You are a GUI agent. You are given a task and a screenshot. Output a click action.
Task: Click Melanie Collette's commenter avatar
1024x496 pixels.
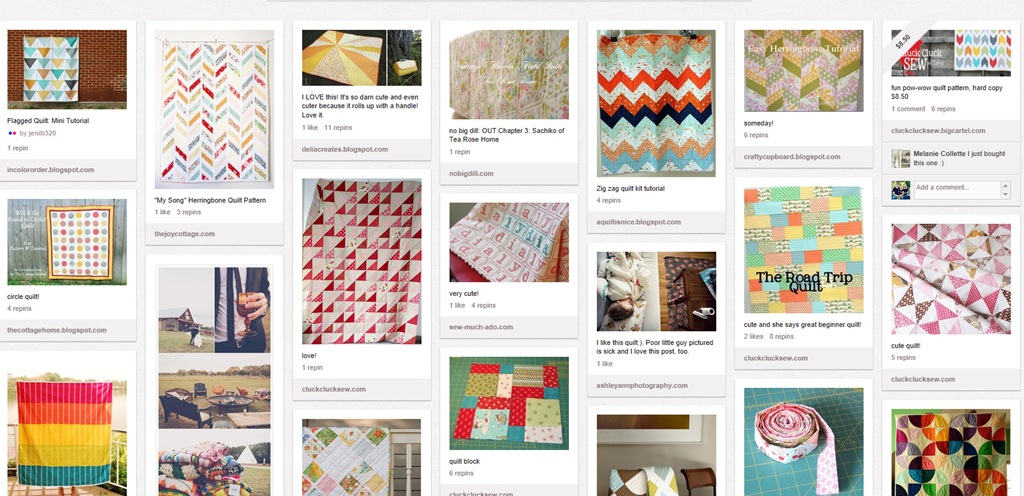click(x=901, y=159)
